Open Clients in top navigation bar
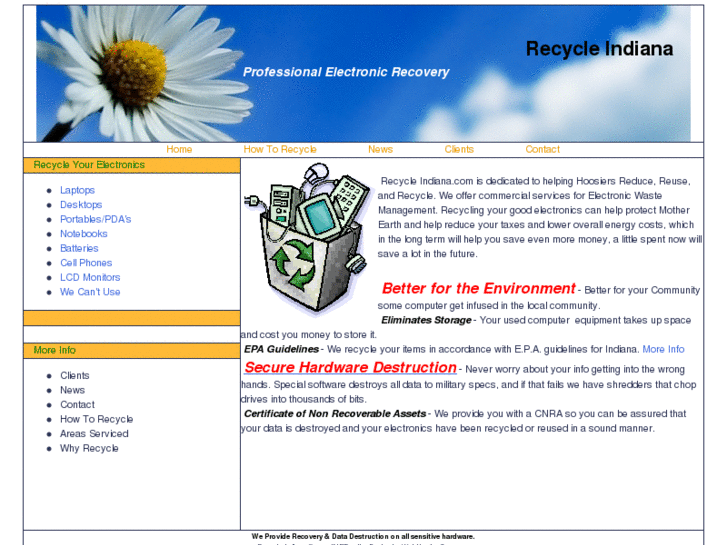The width and height of the screenshot is (727, 545). tap(459, 149)
